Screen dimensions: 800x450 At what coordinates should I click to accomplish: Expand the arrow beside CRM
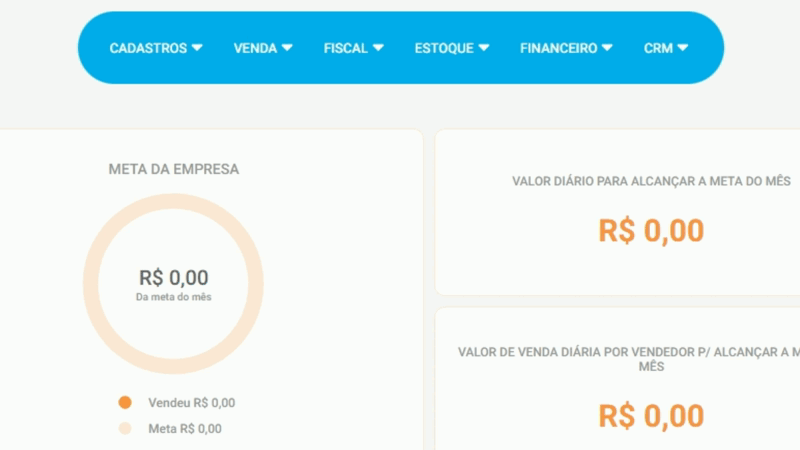683,47
